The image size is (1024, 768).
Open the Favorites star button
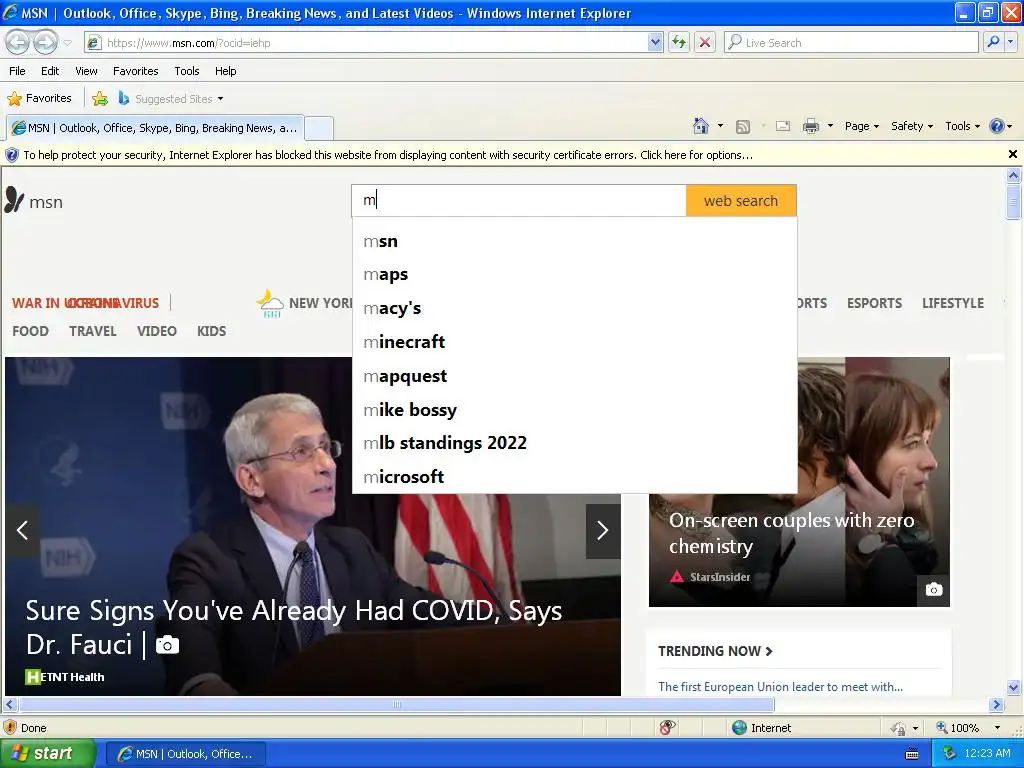[x=39, y=99]
